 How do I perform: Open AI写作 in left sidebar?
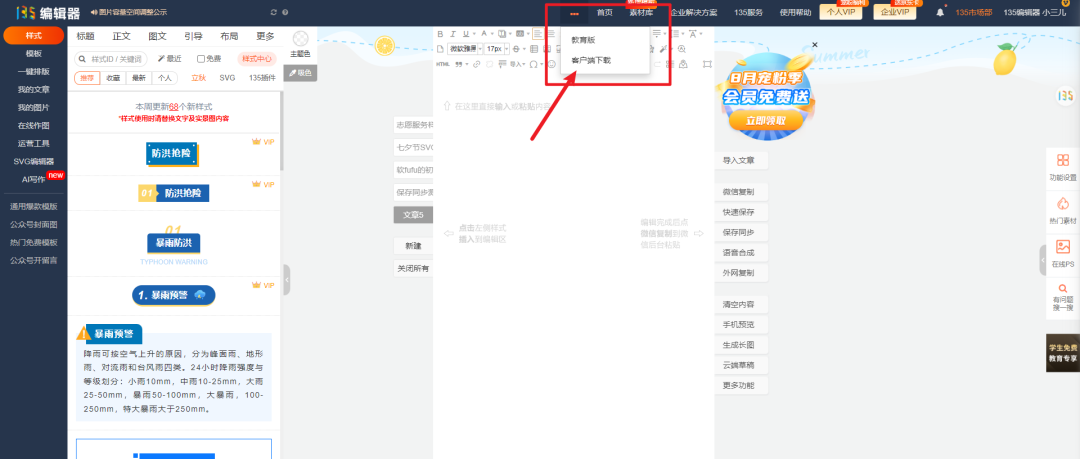tap(33, 179)
